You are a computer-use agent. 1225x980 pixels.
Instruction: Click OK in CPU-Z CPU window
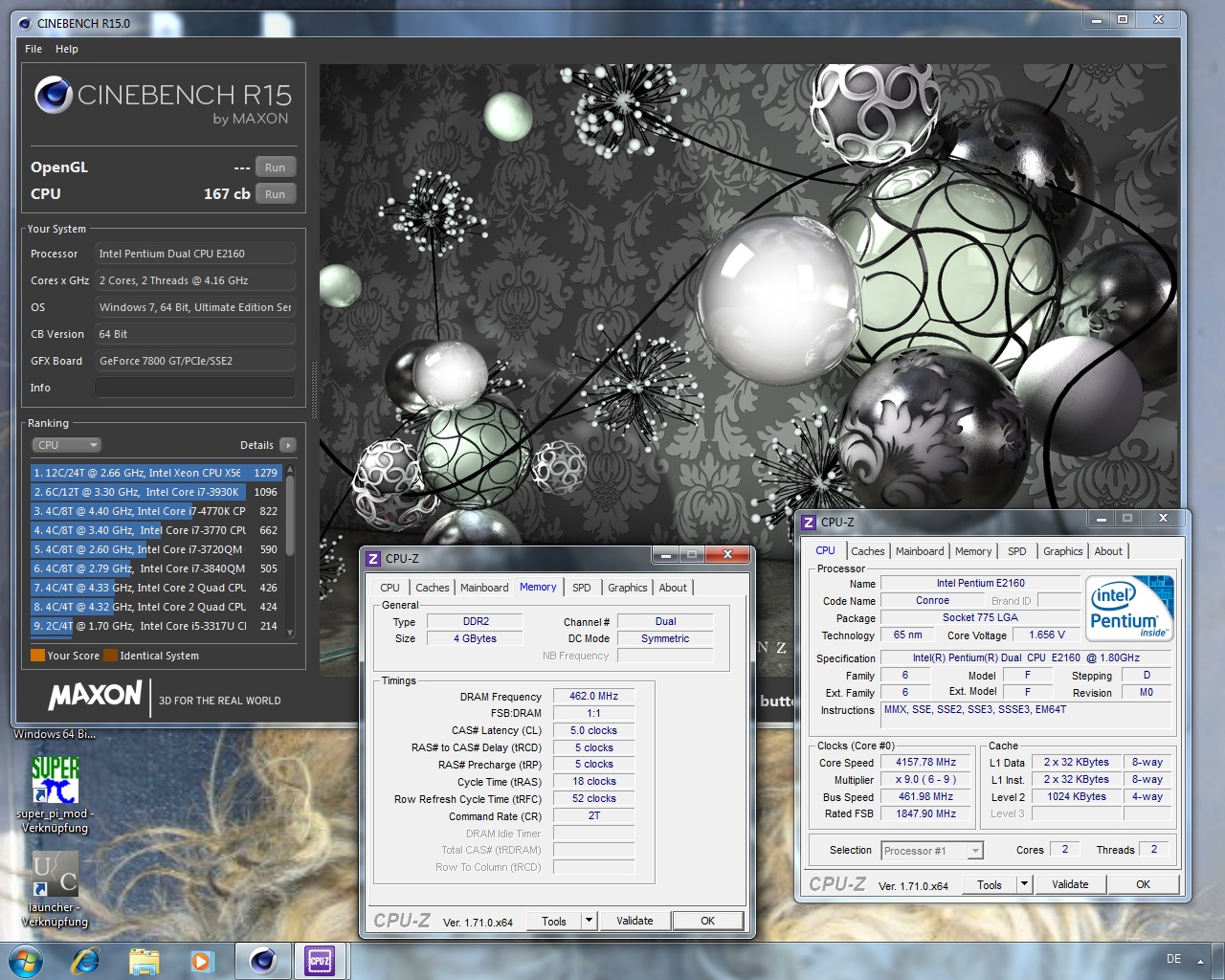coord(1143,884)
